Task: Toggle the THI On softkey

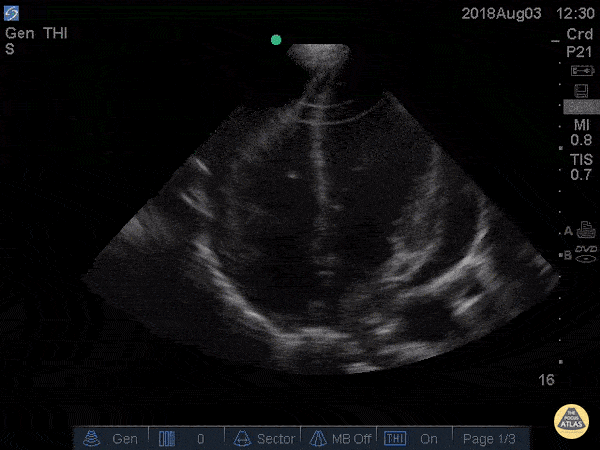Action: click(415, 439)
